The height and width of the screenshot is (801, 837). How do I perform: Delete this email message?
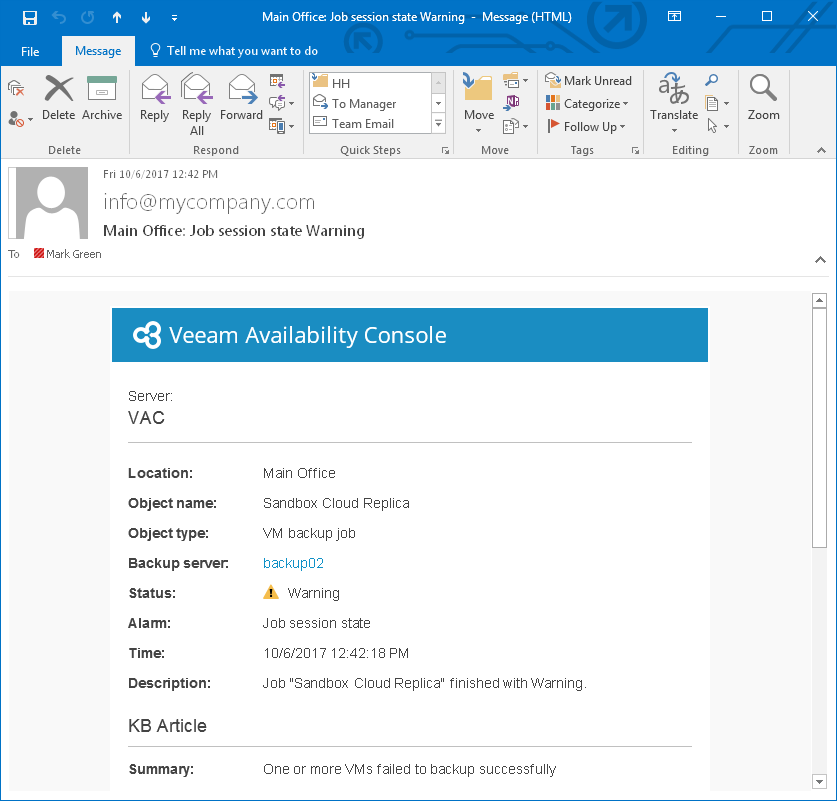click(x=59, y=99)
